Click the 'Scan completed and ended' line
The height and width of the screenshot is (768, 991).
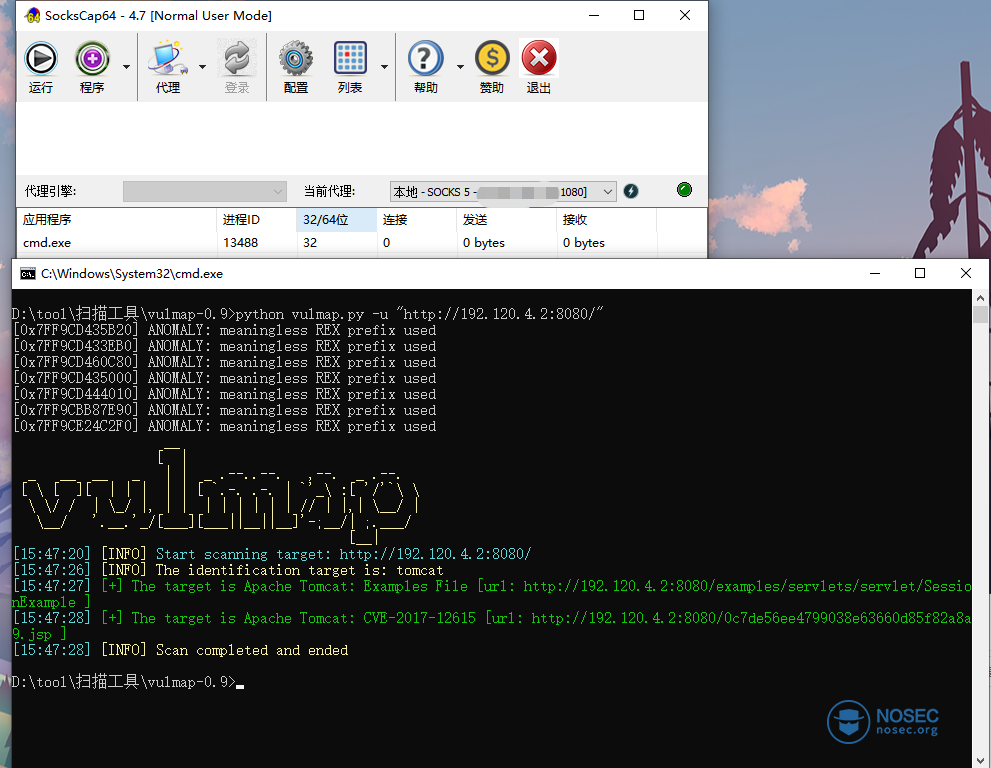pos(181,650)
